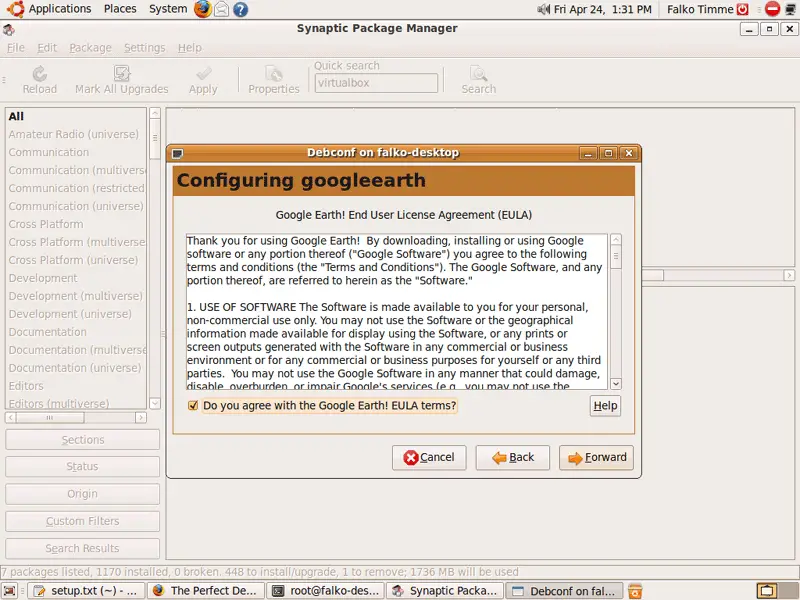Select the Cross Platform section
This screenshot has width=800, height=600.
point(76,224)
